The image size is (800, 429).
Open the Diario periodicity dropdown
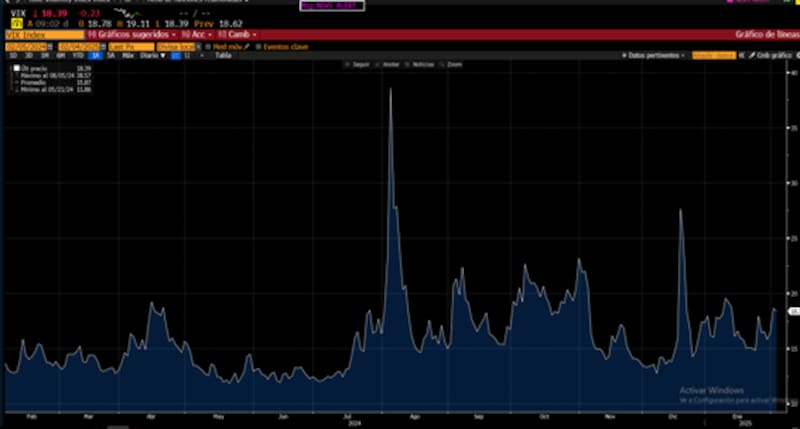pos(151,56)
